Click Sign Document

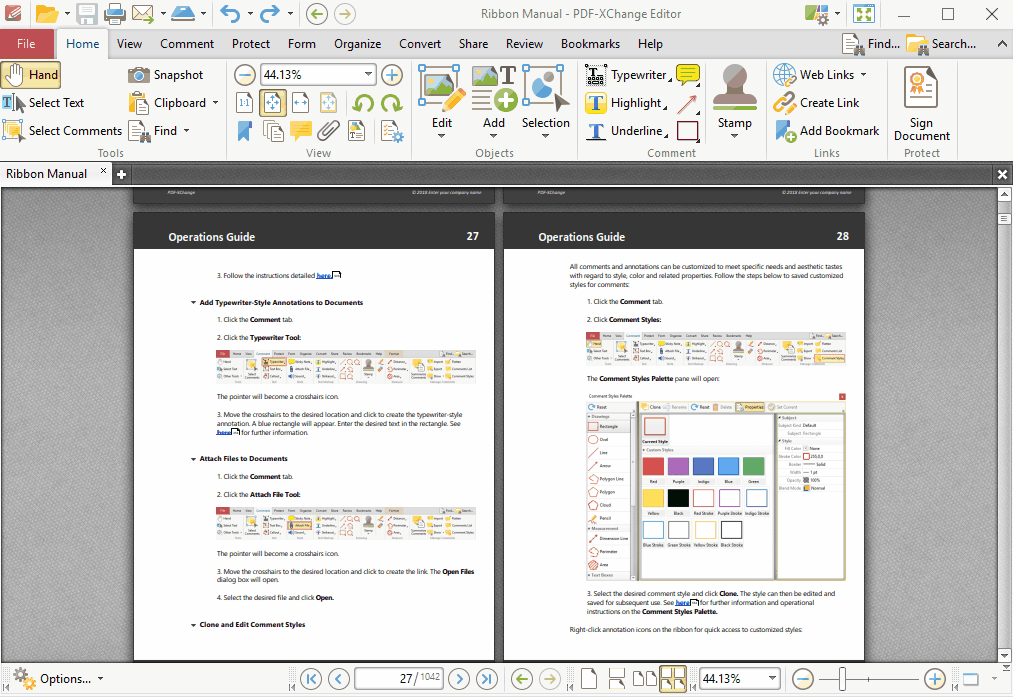click(922, 103)
